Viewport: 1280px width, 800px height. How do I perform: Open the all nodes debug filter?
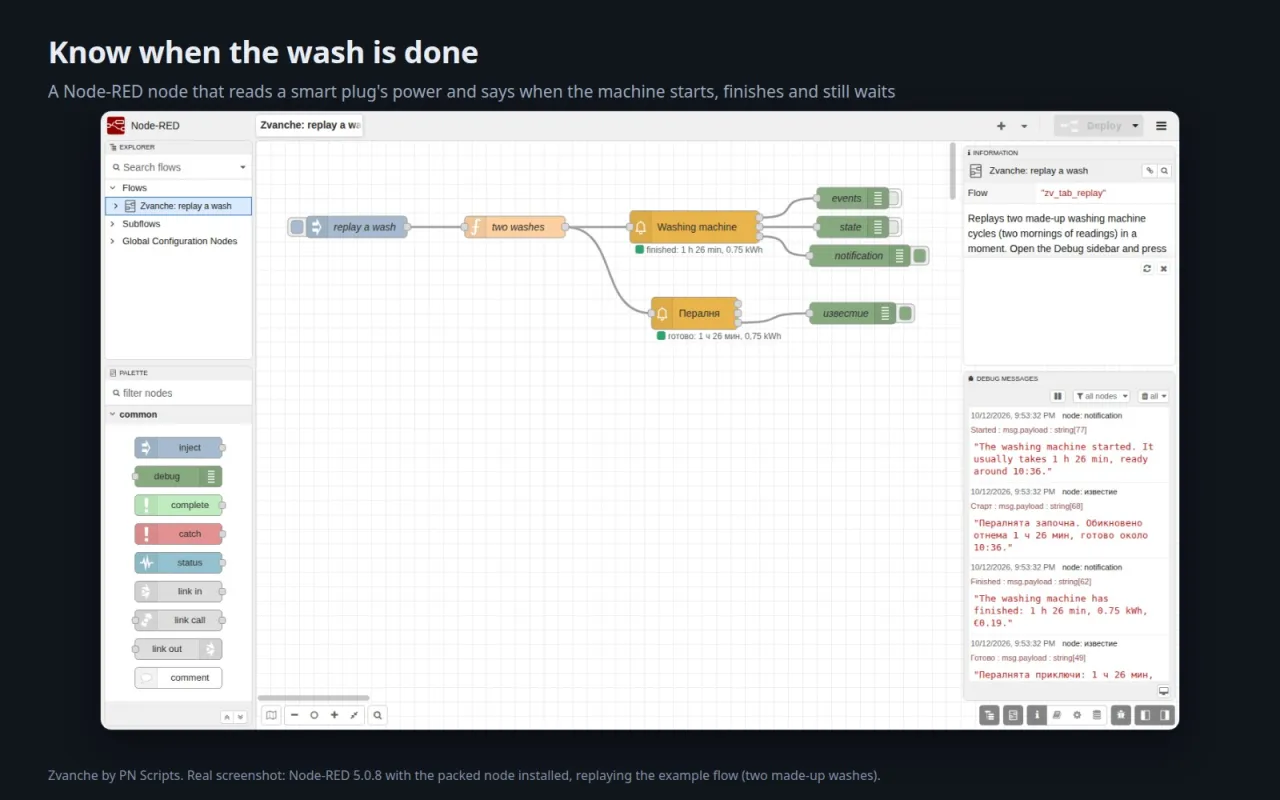tap(1101, 396)
